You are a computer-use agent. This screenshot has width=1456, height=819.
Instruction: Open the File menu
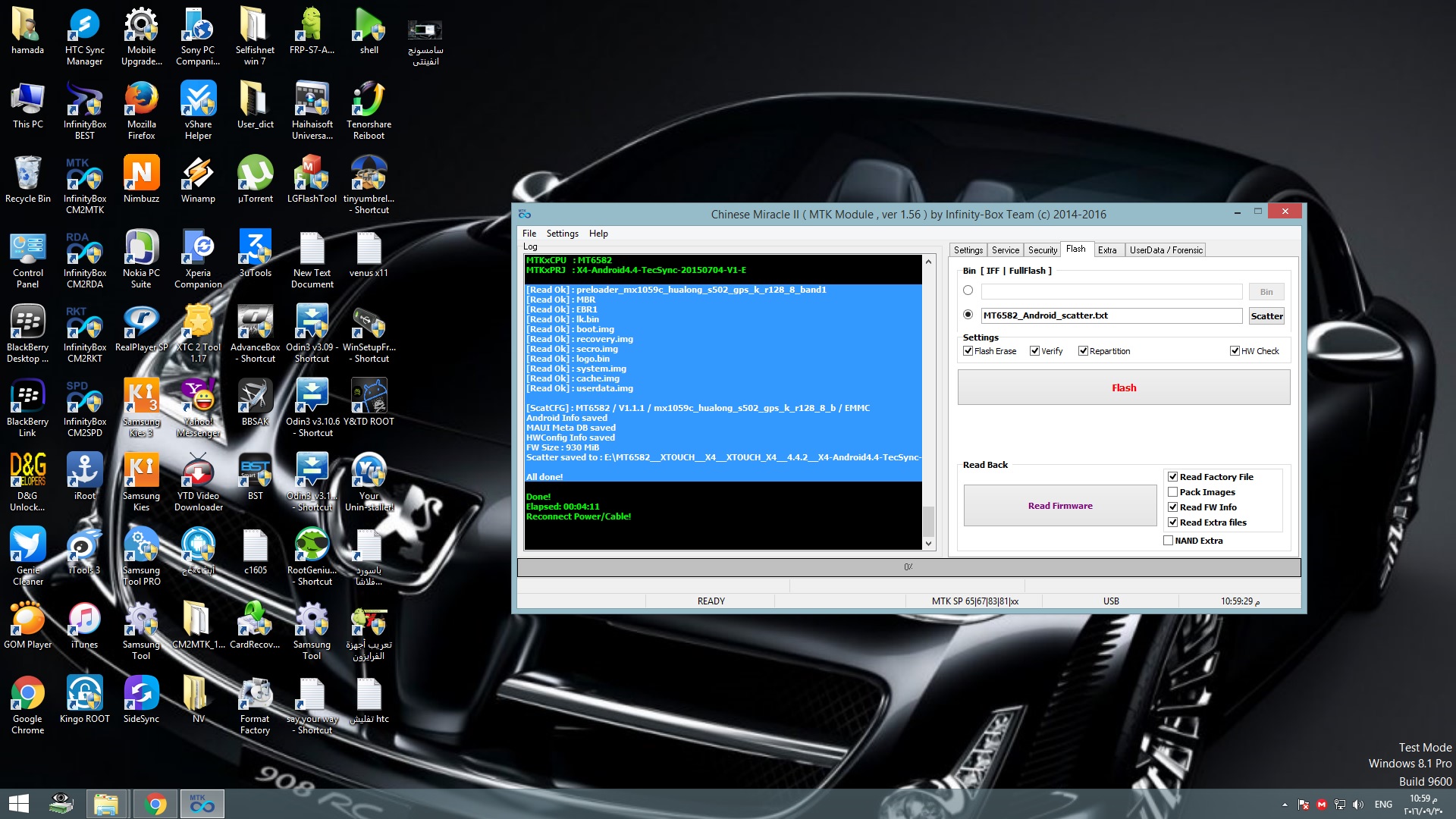(x=529, y=234)
